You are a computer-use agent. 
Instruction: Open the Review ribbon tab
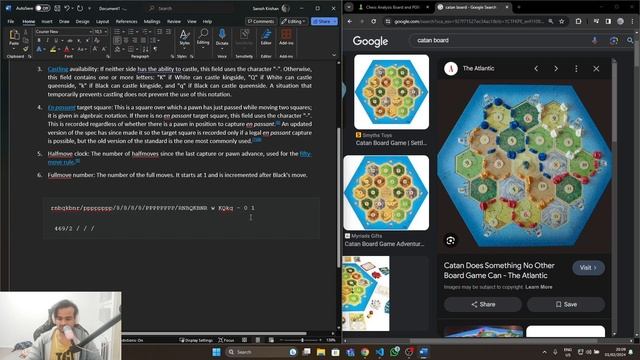coord(174,21)
